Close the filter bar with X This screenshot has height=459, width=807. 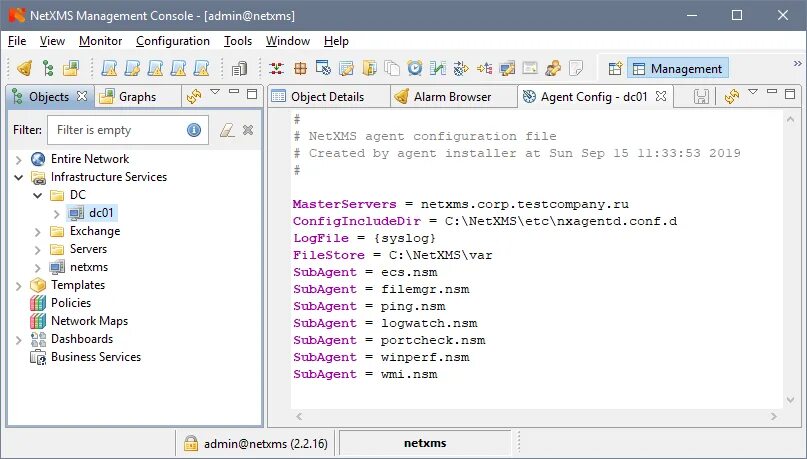248,130
